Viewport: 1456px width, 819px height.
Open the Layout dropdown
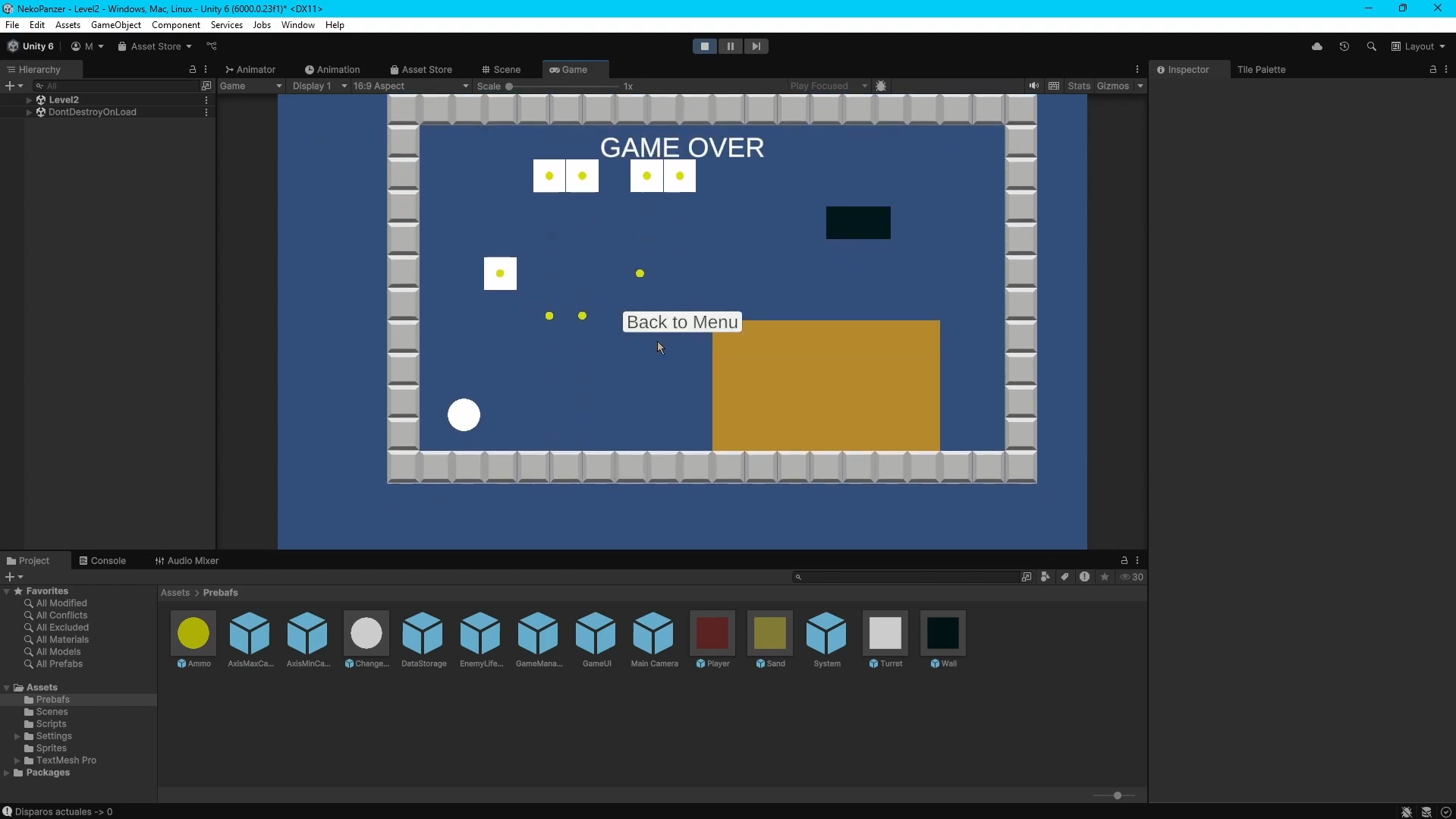pos(1418,46)
